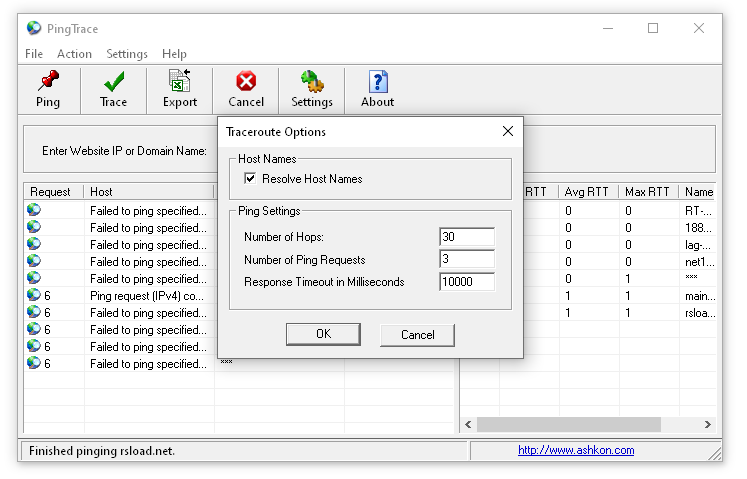Visit the http://www.ashkon.com link
The image size is (747, 479).
click(576, 450)
